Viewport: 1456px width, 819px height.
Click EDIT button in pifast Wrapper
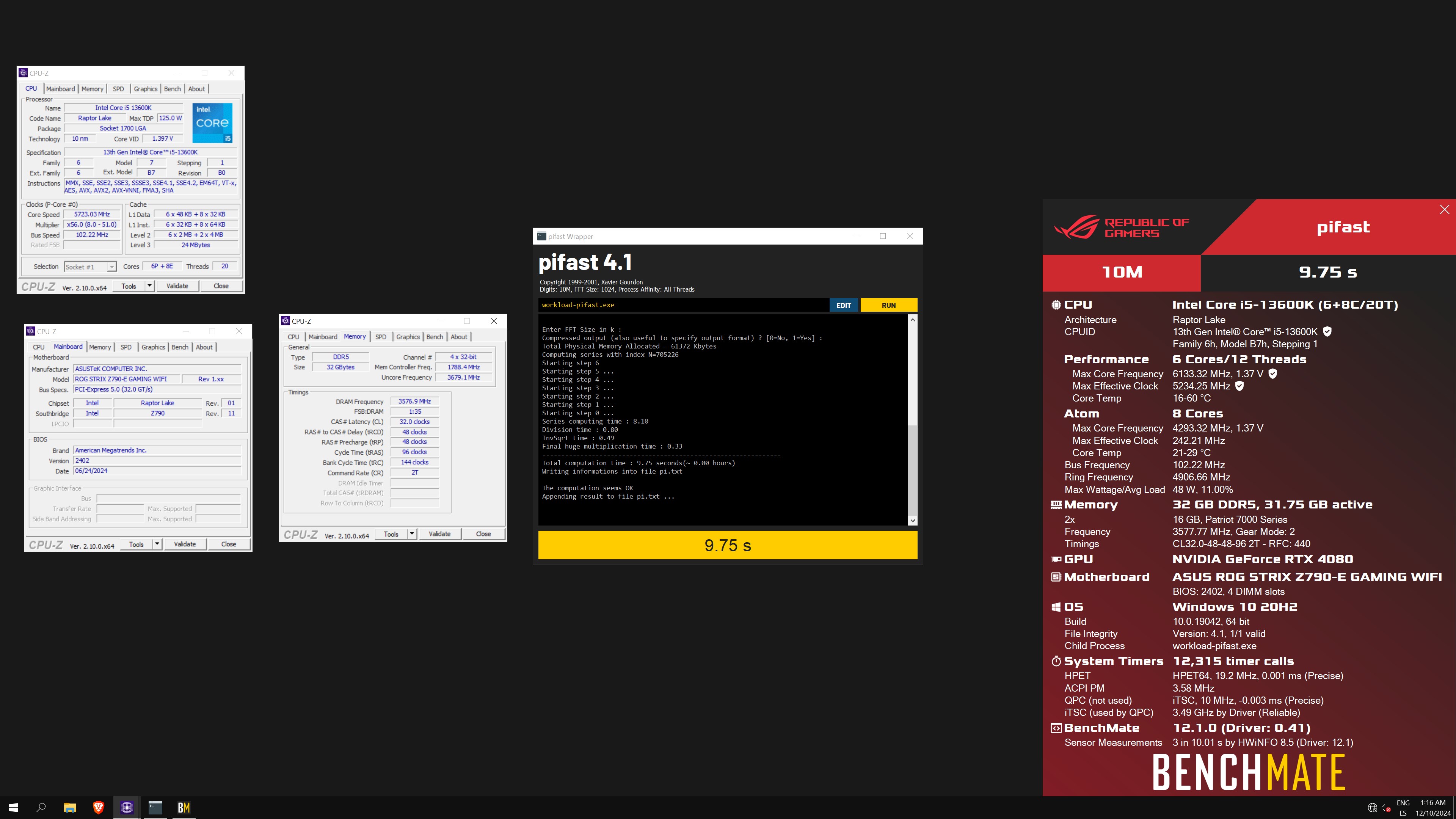(843, 305)
